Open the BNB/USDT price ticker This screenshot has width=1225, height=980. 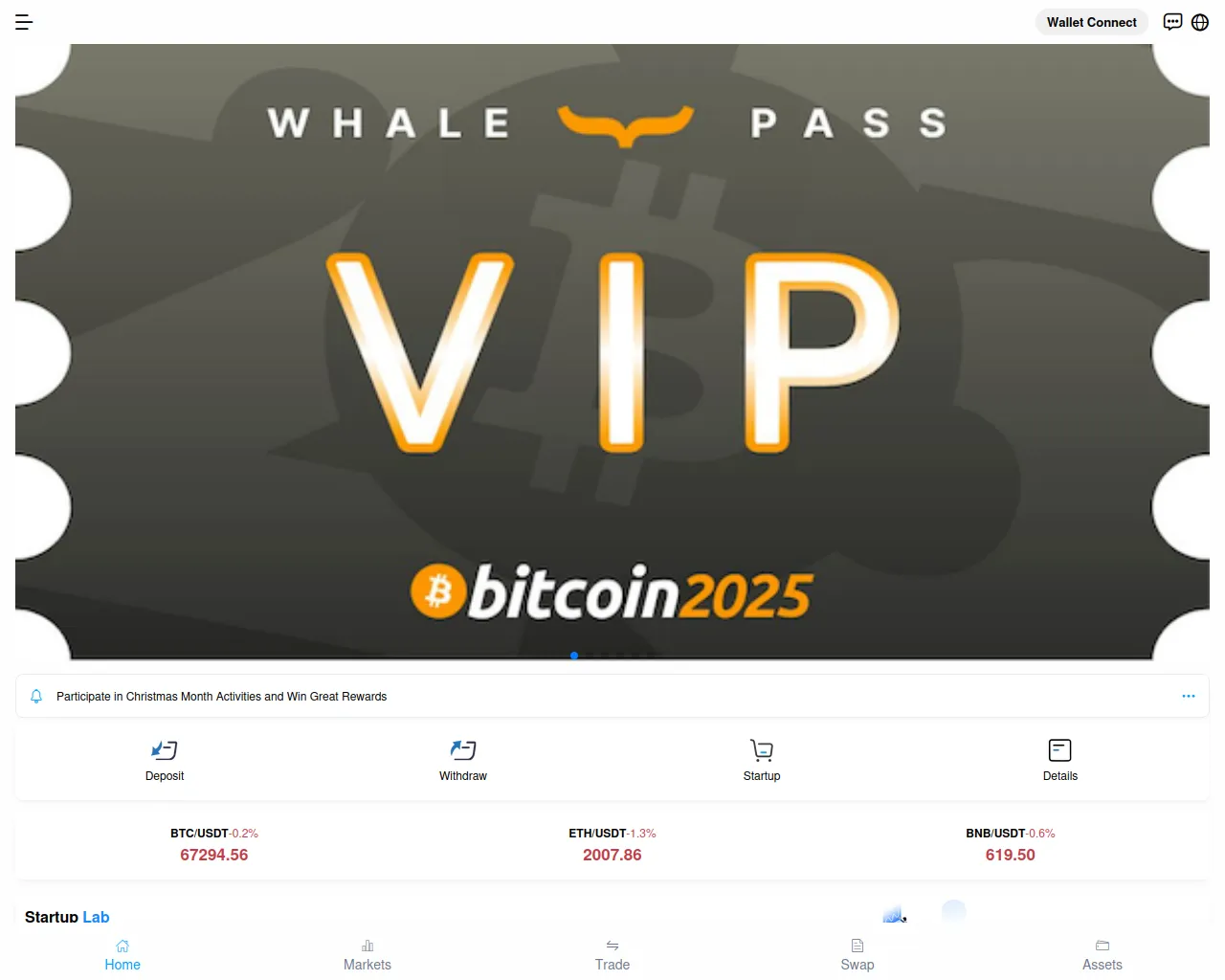click(x=1011, y=845)
